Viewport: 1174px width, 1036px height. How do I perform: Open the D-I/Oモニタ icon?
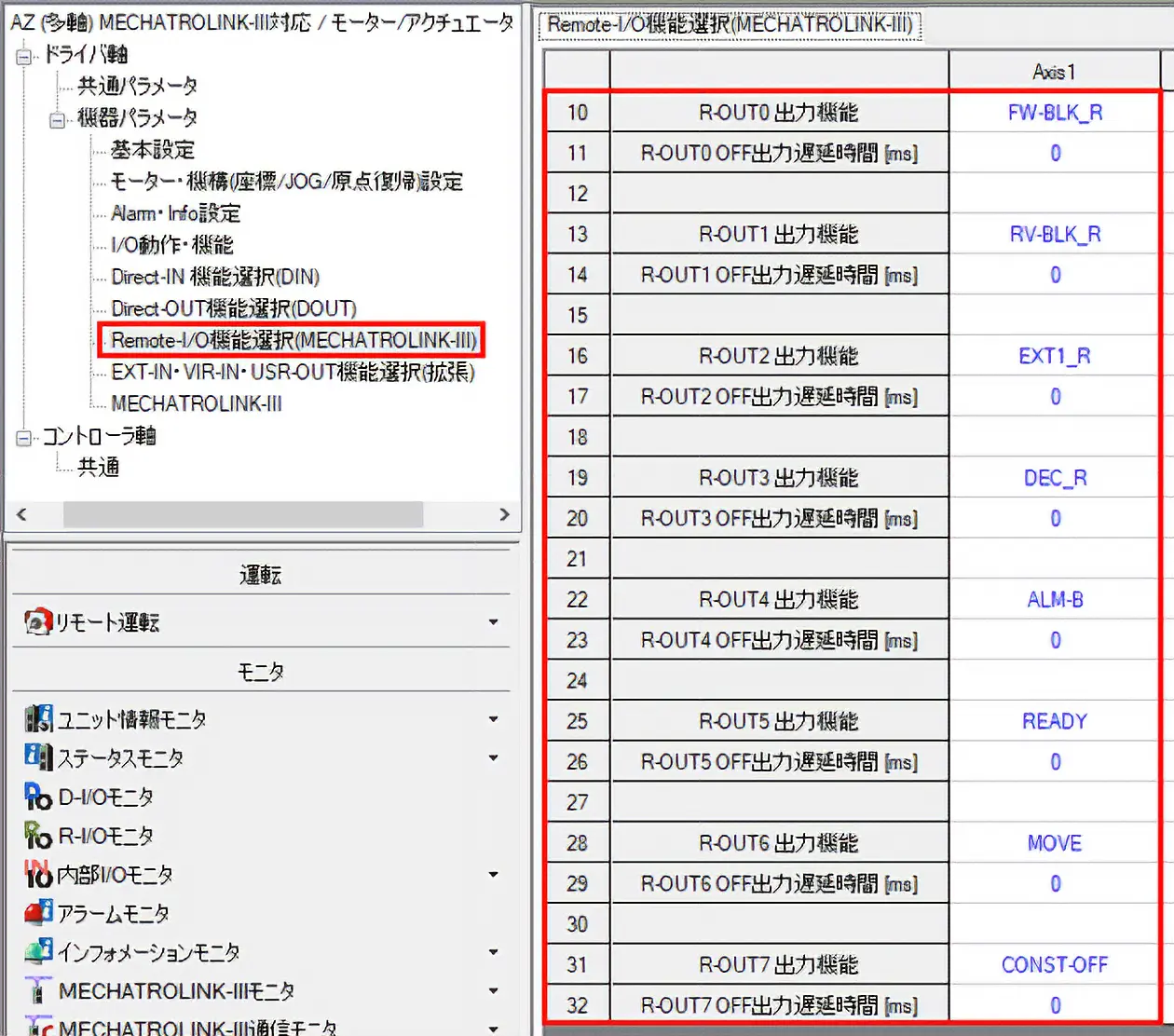coord(38,796)
